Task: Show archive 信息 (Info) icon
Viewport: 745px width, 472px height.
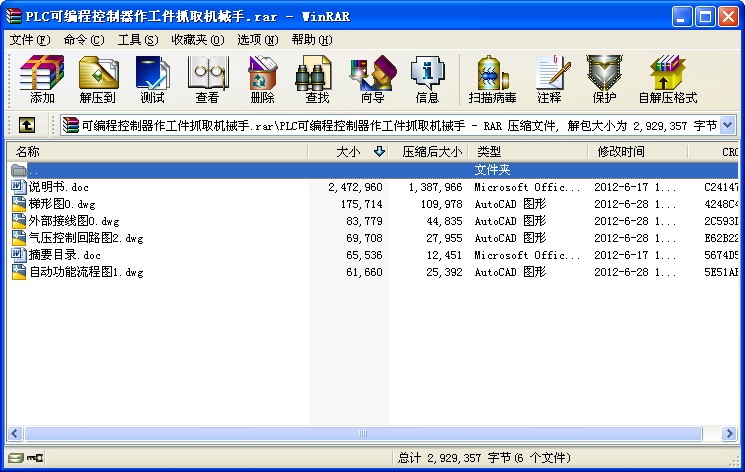Action: pos(427,80)
